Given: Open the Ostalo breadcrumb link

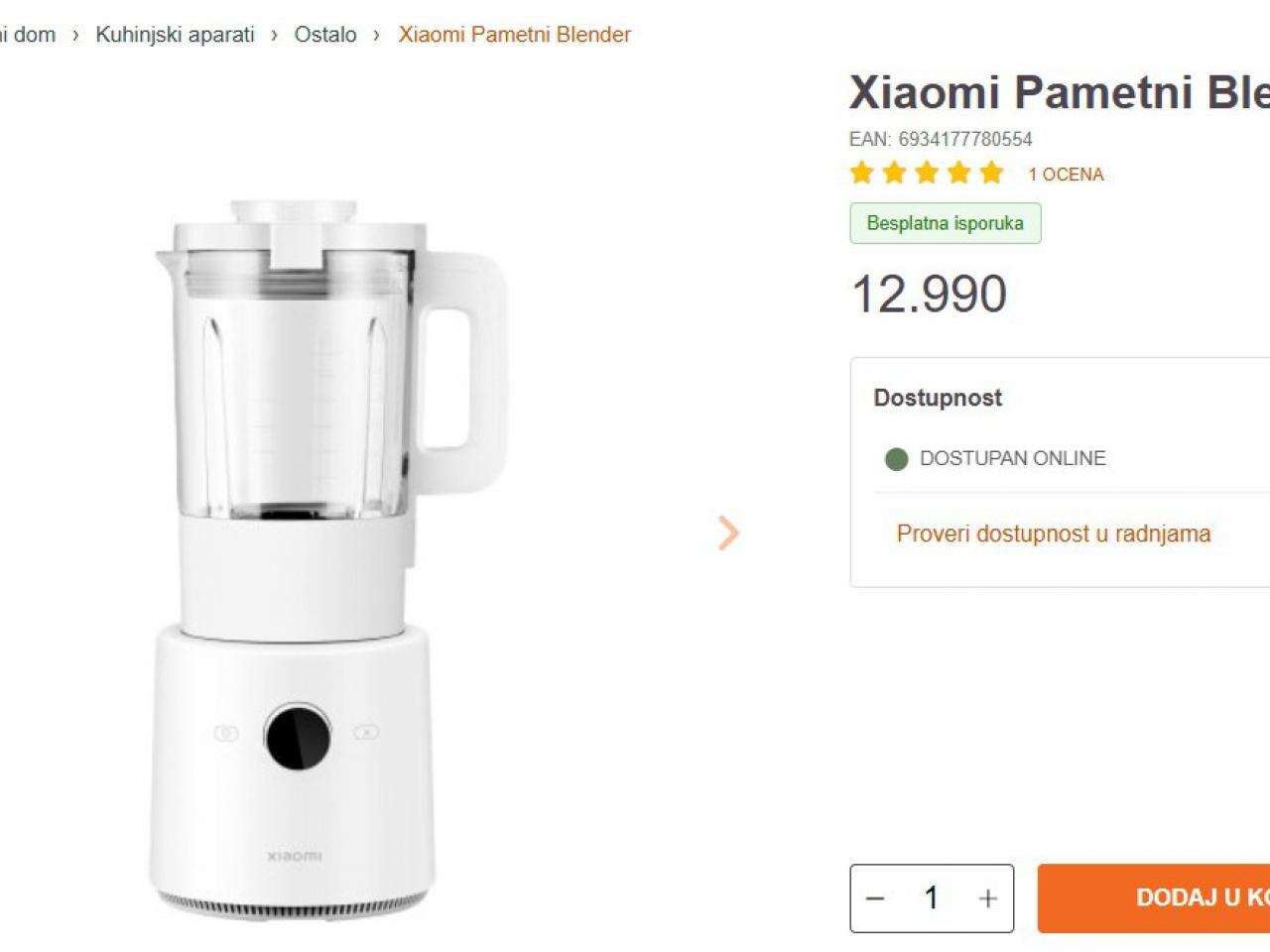Looking at the screenshot, I should tap(325, 35).
